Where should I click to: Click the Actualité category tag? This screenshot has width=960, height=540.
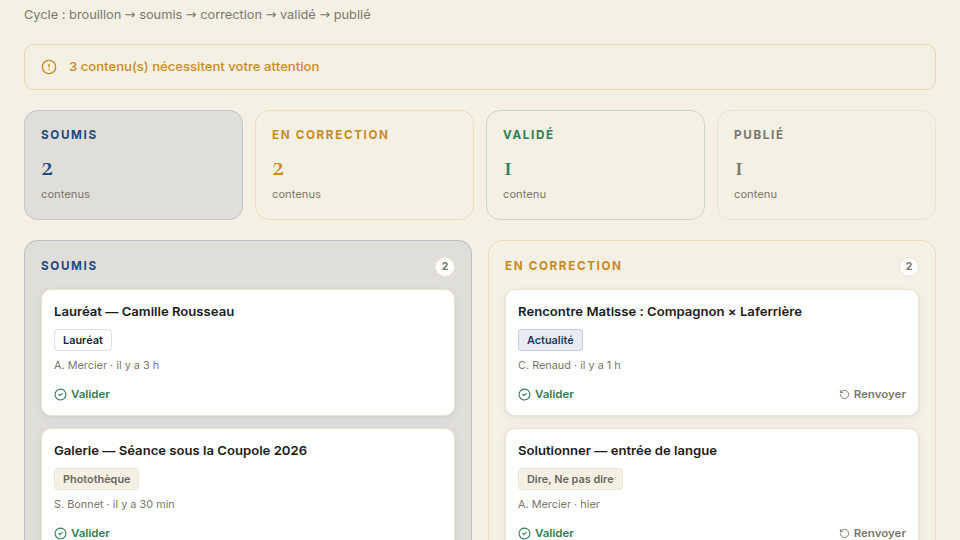tap(550, 340)
